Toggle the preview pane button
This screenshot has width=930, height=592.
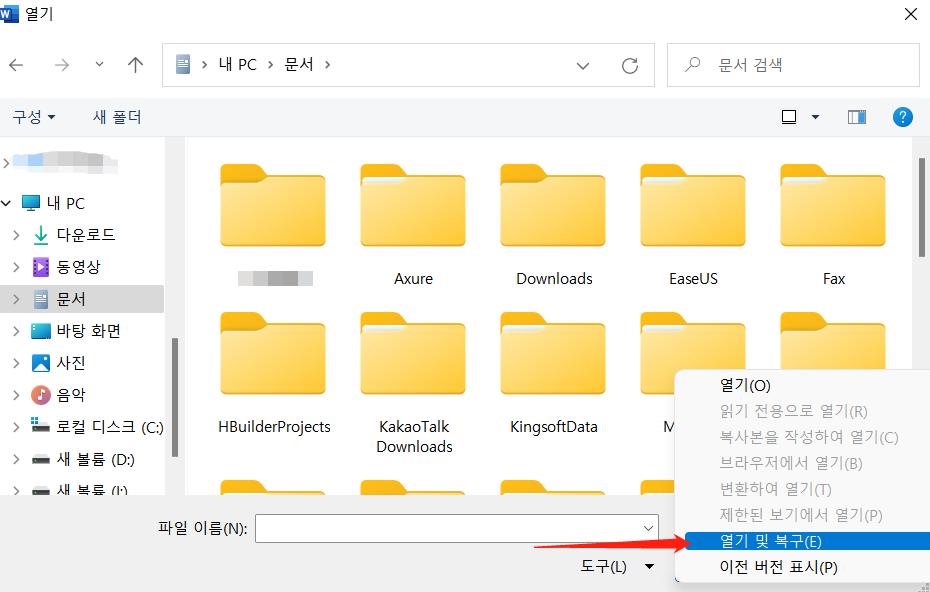pyautogui.click(x=856, y=116)
